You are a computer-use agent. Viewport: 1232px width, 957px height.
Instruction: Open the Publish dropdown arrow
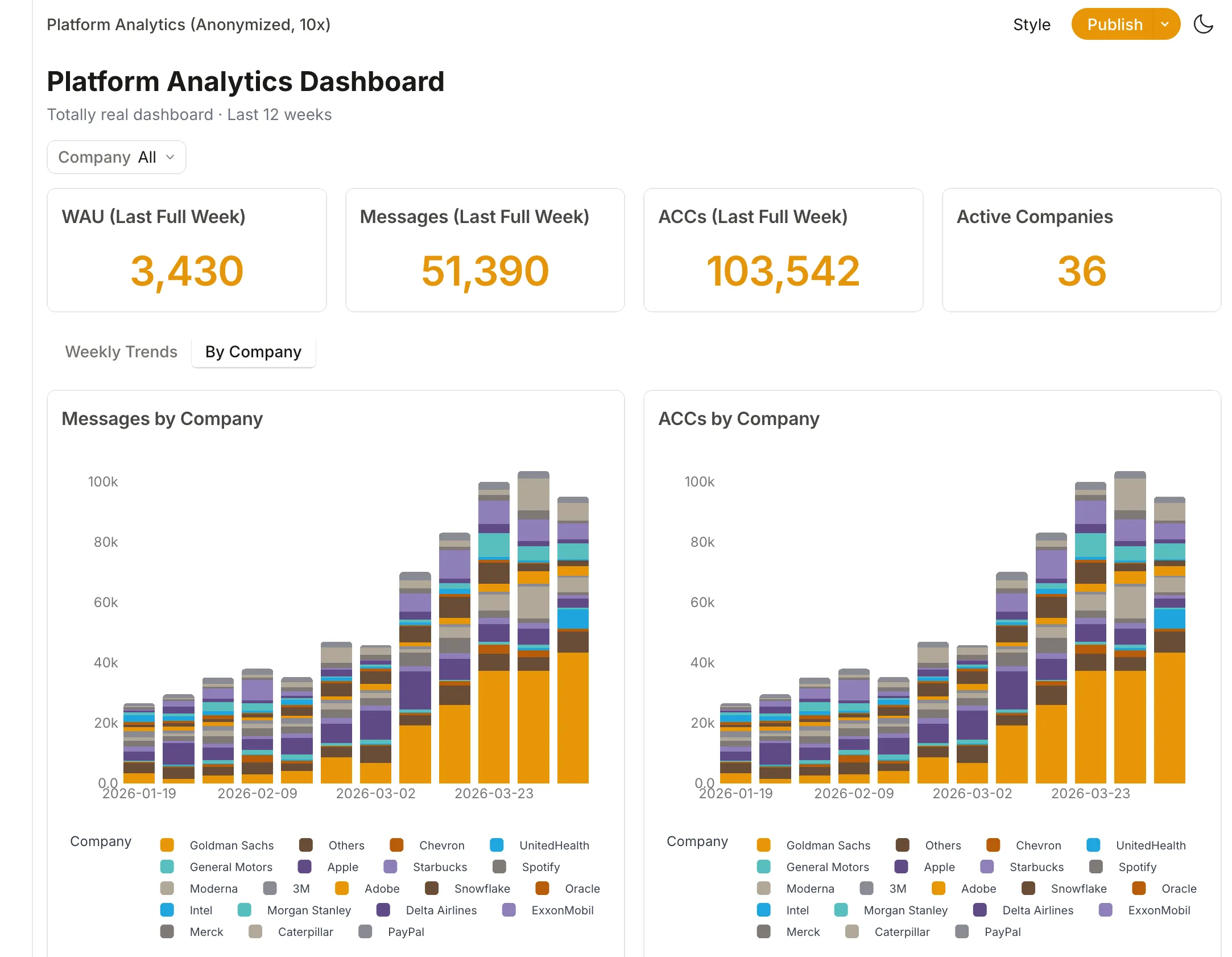coord(1165,24)
